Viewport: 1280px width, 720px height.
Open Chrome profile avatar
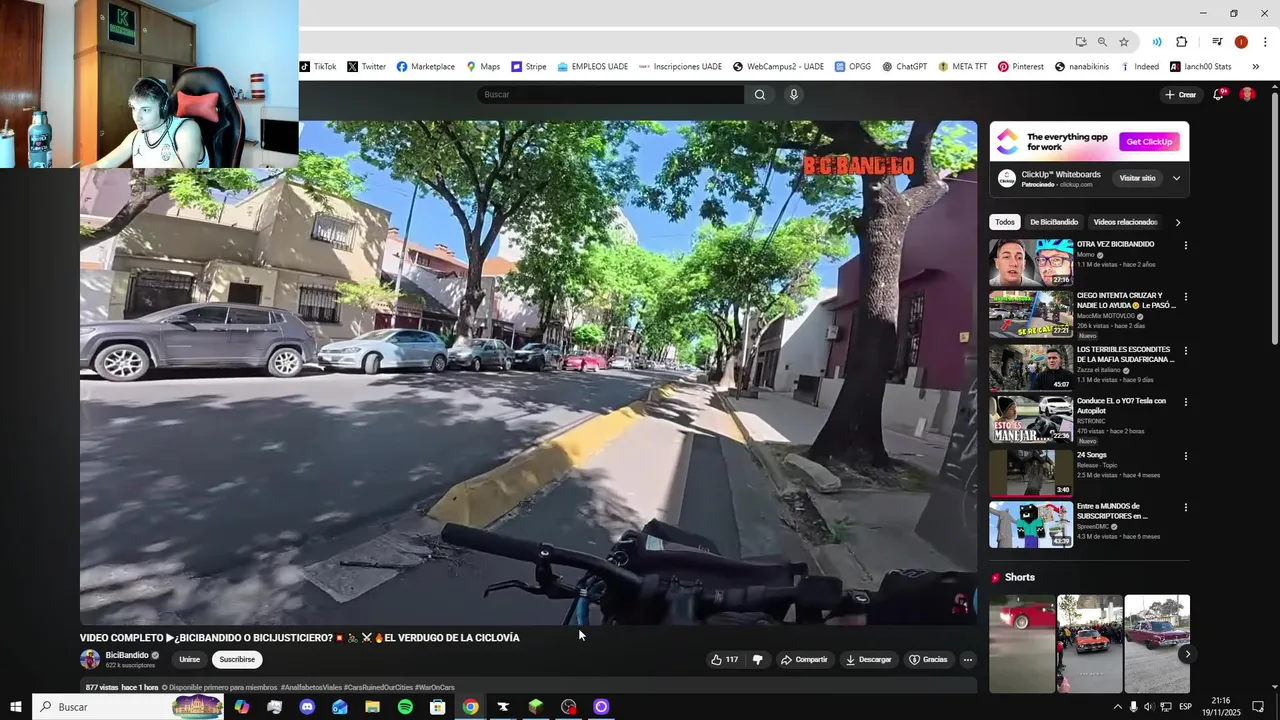click(1241, 42)
